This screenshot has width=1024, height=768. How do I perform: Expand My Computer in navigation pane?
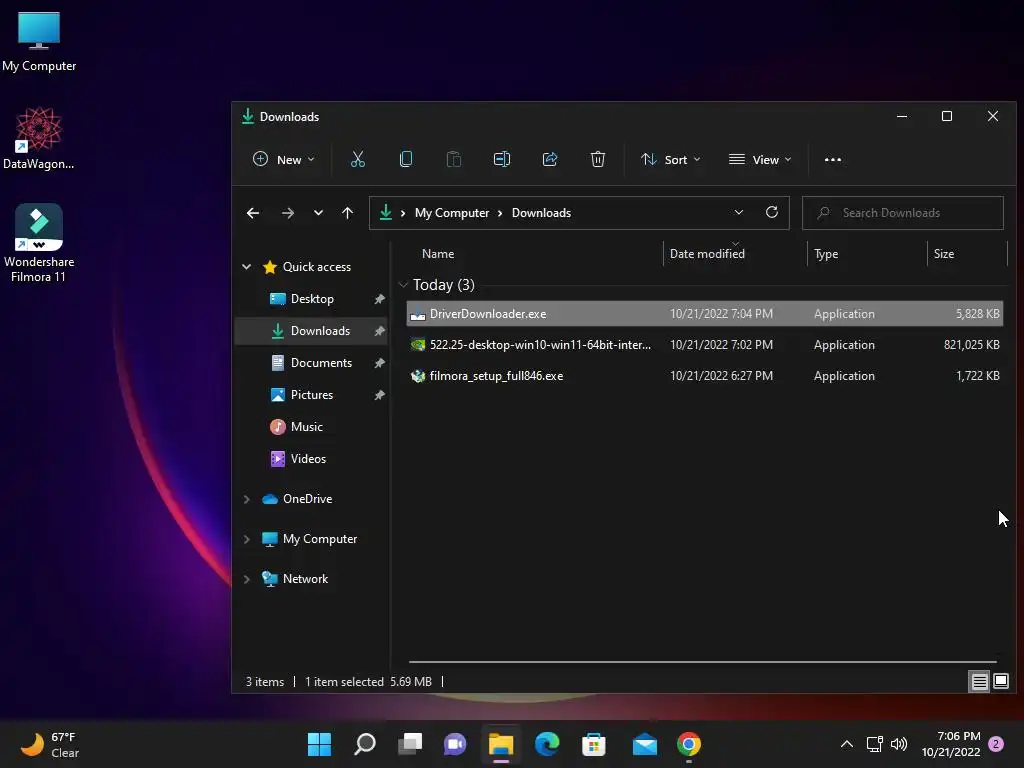[x=247, y=539]
